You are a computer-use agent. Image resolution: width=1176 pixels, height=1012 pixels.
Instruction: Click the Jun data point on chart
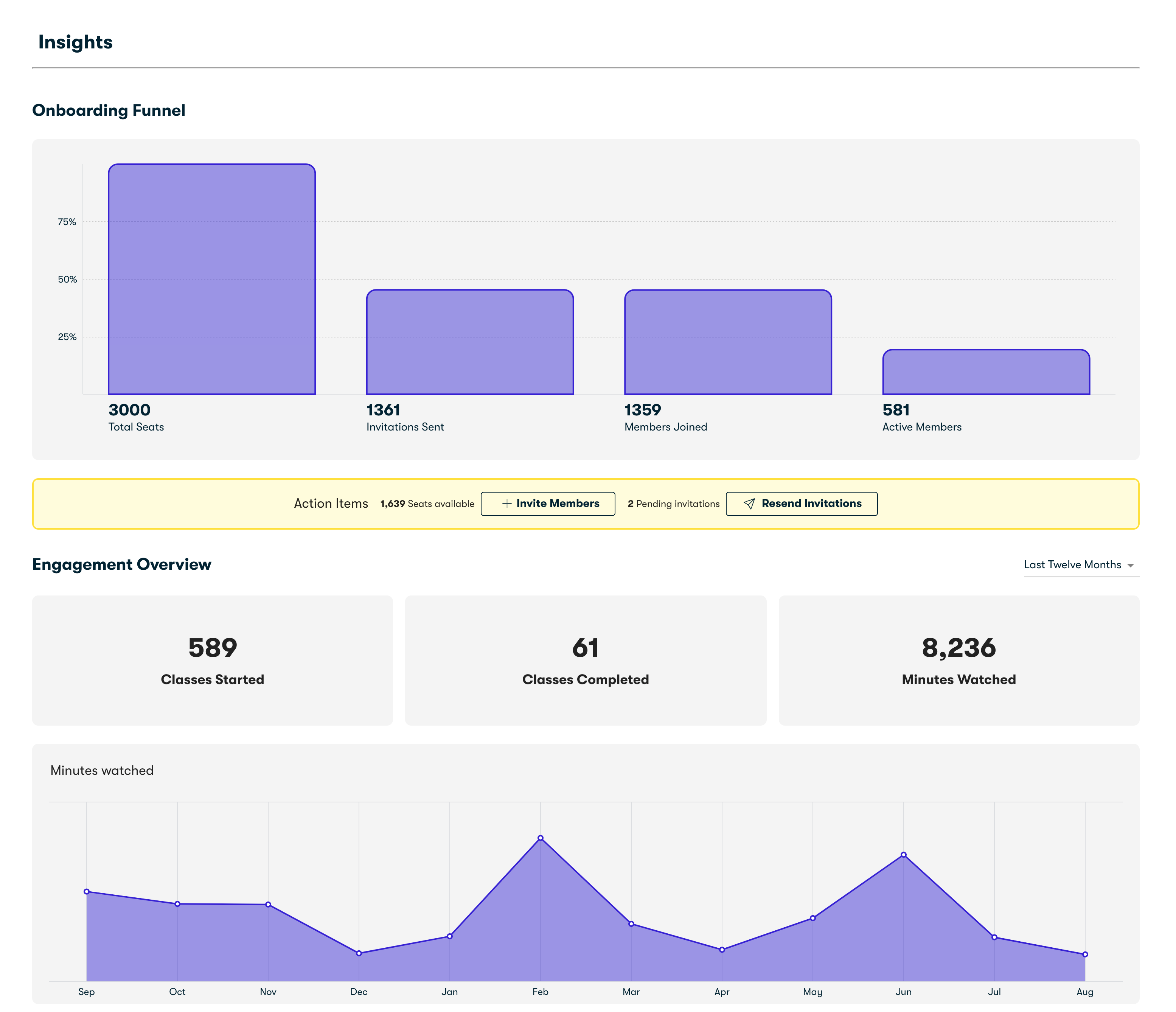pyautogui.click(x=903, y=854)
